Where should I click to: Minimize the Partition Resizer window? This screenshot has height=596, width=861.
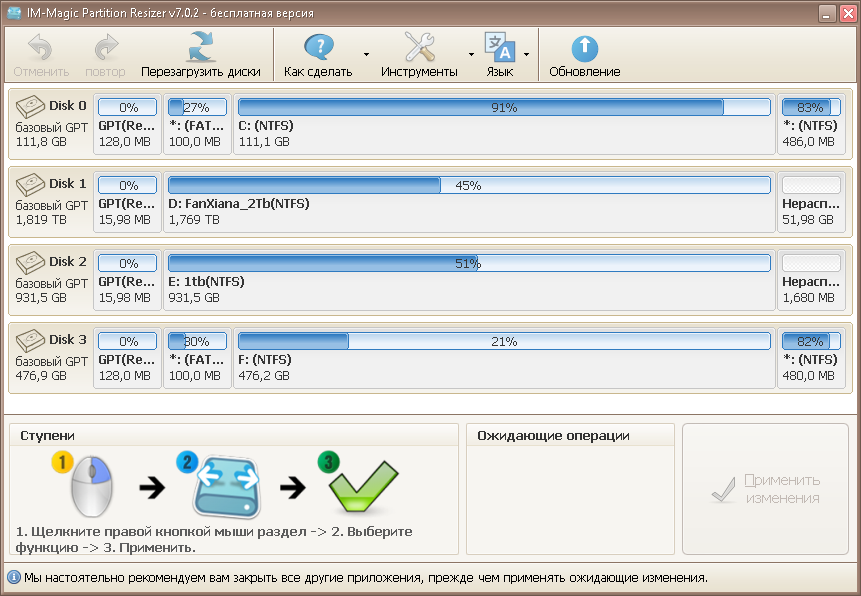(x=827, y=13)
